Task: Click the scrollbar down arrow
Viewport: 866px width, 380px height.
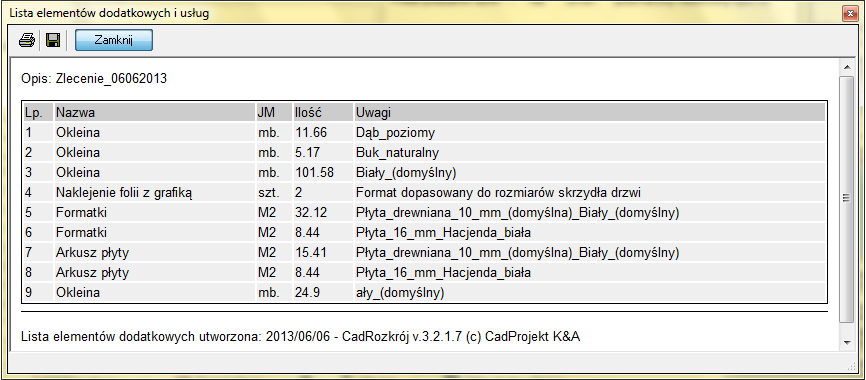Action: pos(847,343)
